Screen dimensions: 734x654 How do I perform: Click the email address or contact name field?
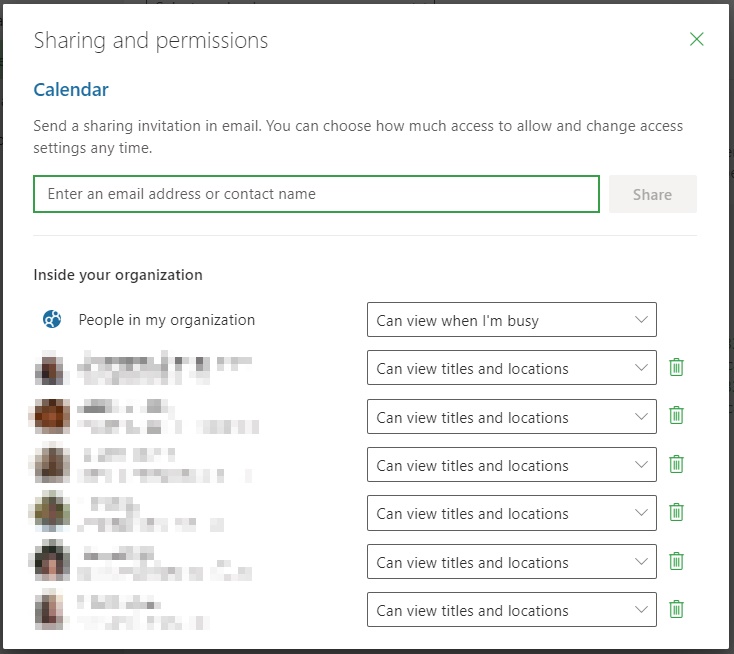tap(316, 194)
